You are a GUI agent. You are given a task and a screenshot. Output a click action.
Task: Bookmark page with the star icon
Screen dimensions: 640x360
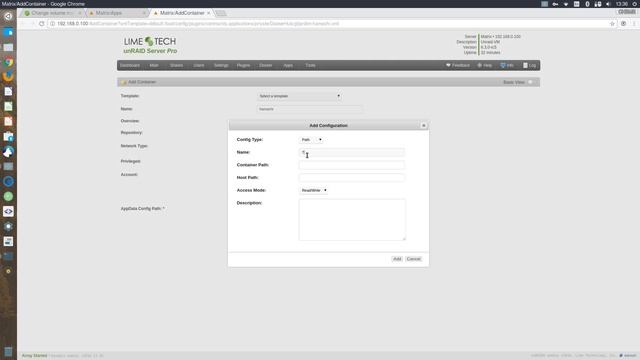[612, 24]
